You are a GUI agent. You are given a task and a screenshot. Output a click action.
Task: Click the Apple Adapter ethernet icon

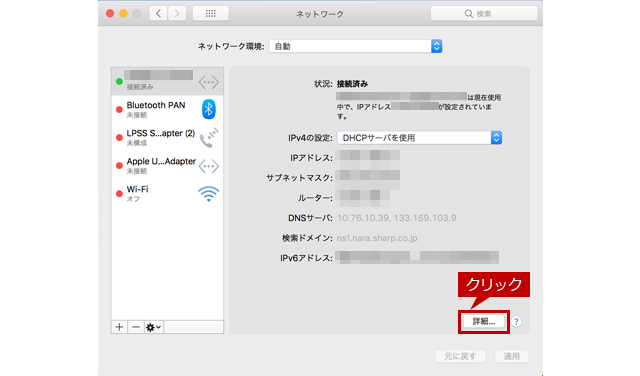click(x=209, y=166)
